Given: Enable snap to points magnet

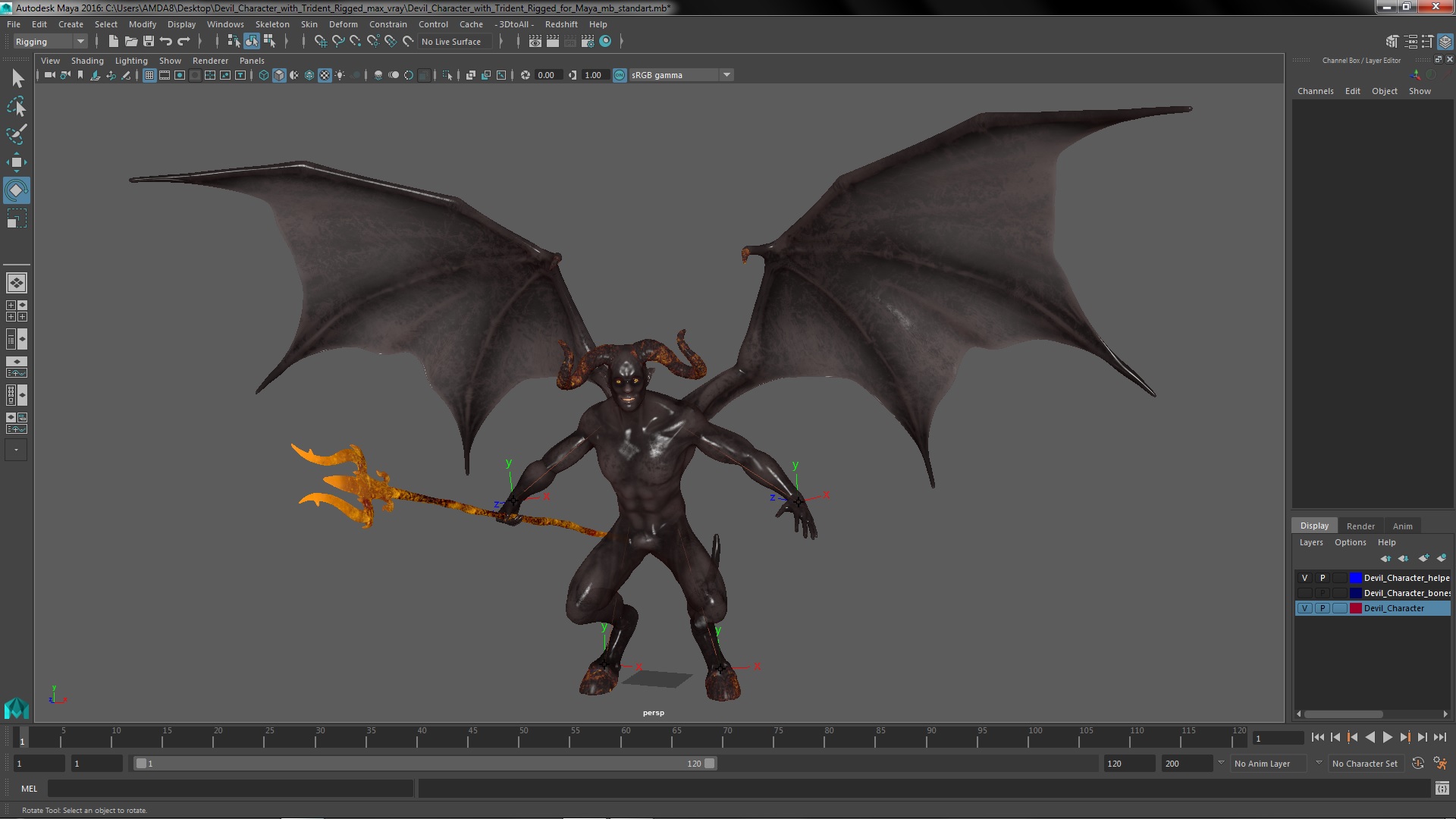Looking at the screenshot, I should tap(356, 42).
